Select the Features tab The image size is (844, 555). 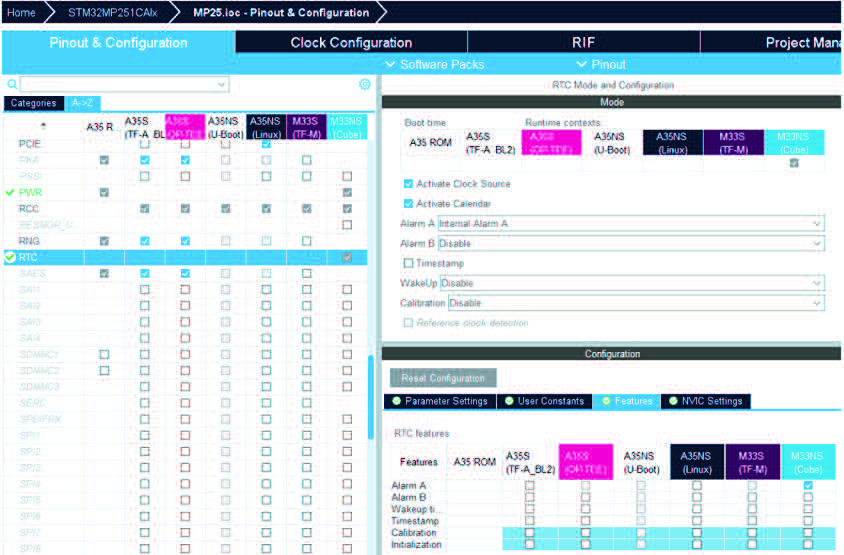[627, 401]
